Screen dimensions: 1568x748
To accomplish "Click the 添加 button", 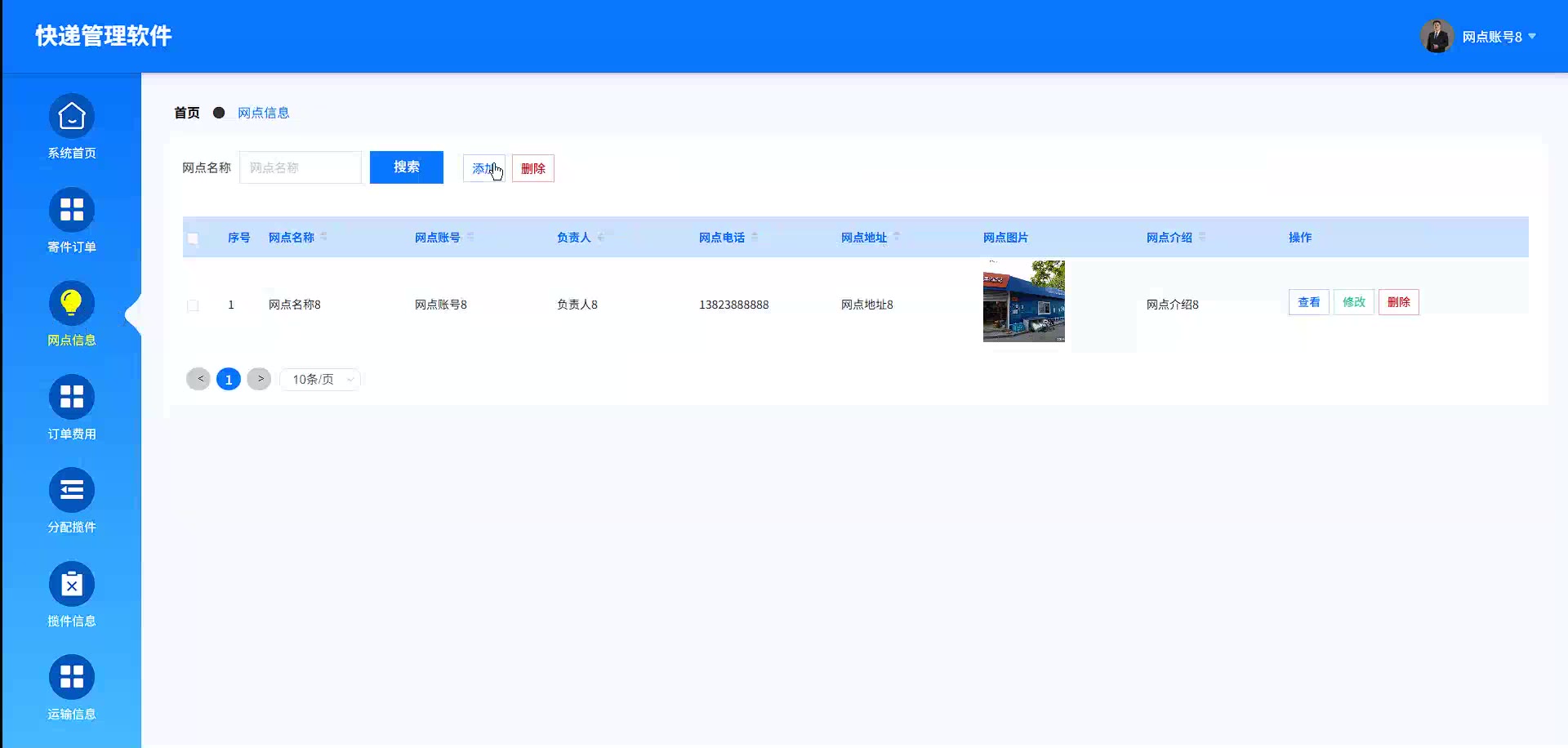I will [x=483, y=168].
